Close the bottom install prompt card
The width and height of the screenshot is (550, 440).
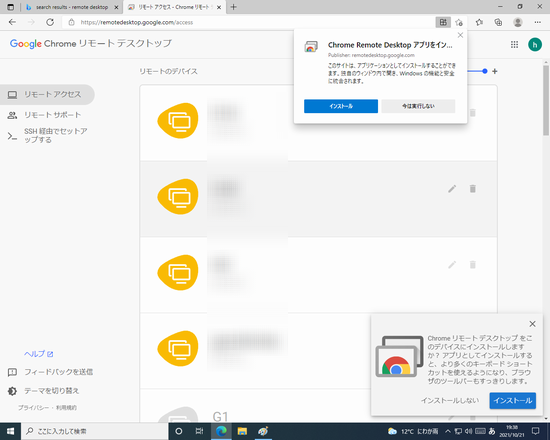coord(532,324)
